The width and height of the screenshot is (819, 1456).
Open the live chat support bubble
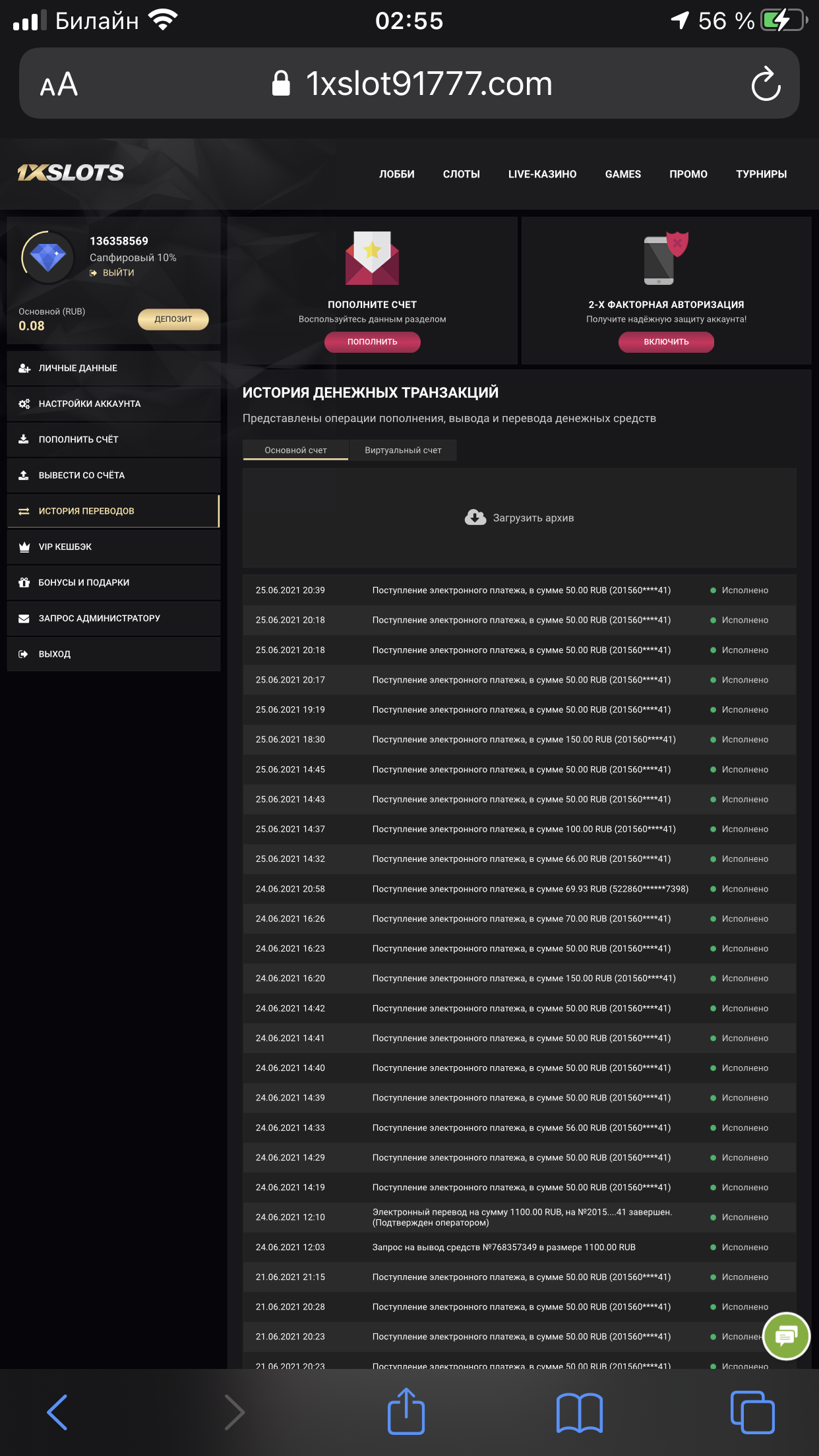[786, 1336]
